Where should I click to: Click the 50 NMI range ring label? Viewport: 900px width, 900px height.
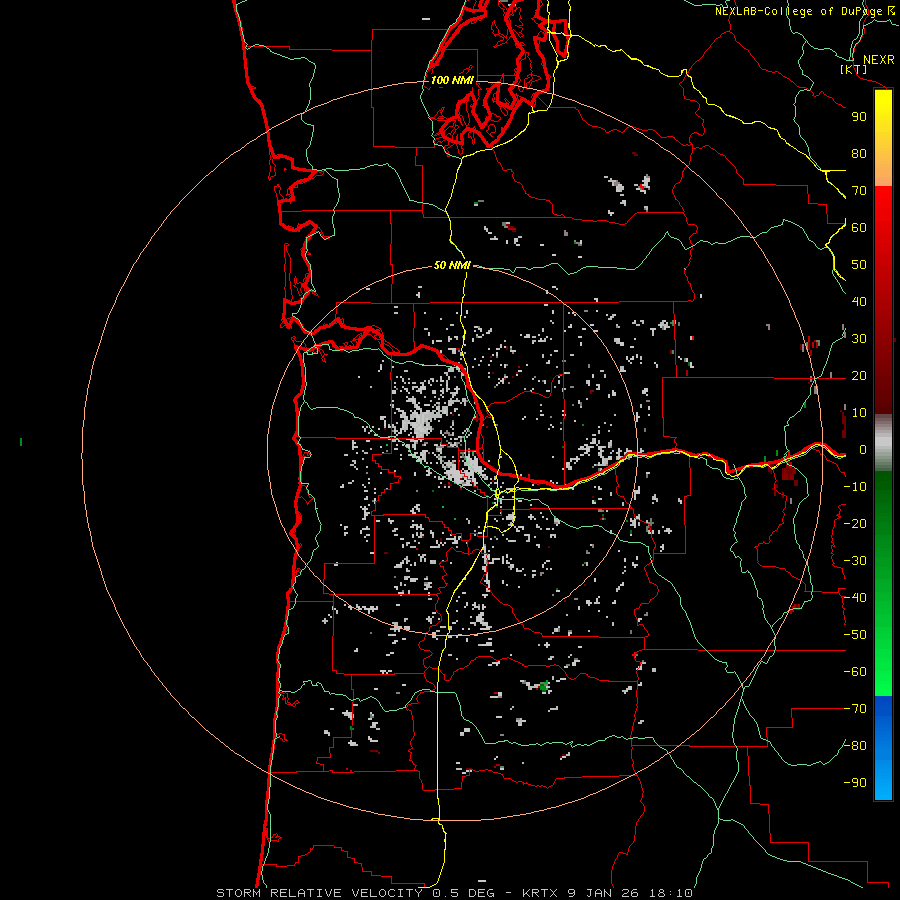click(x=452, y=265)
